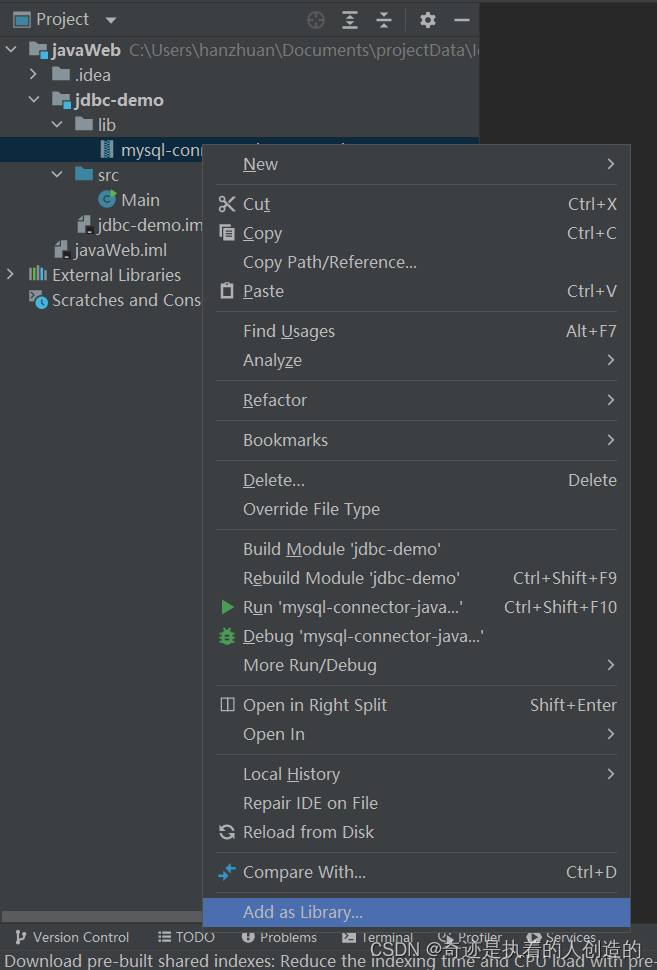Viewport: 657px width, 970px height.
Task: Expand the .idea folder
Action: pos(33,75)
